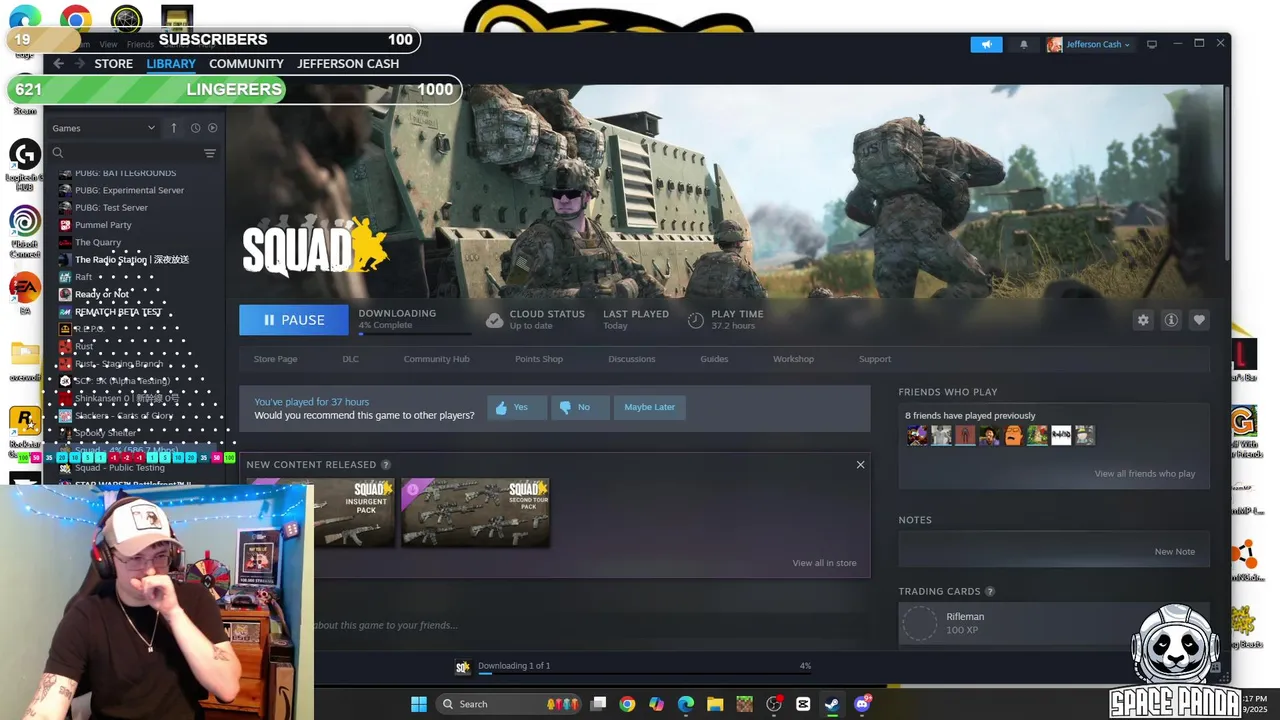Open Points Shop link
Viewport: 1280px width, 720px height.
tap(539, 359)
